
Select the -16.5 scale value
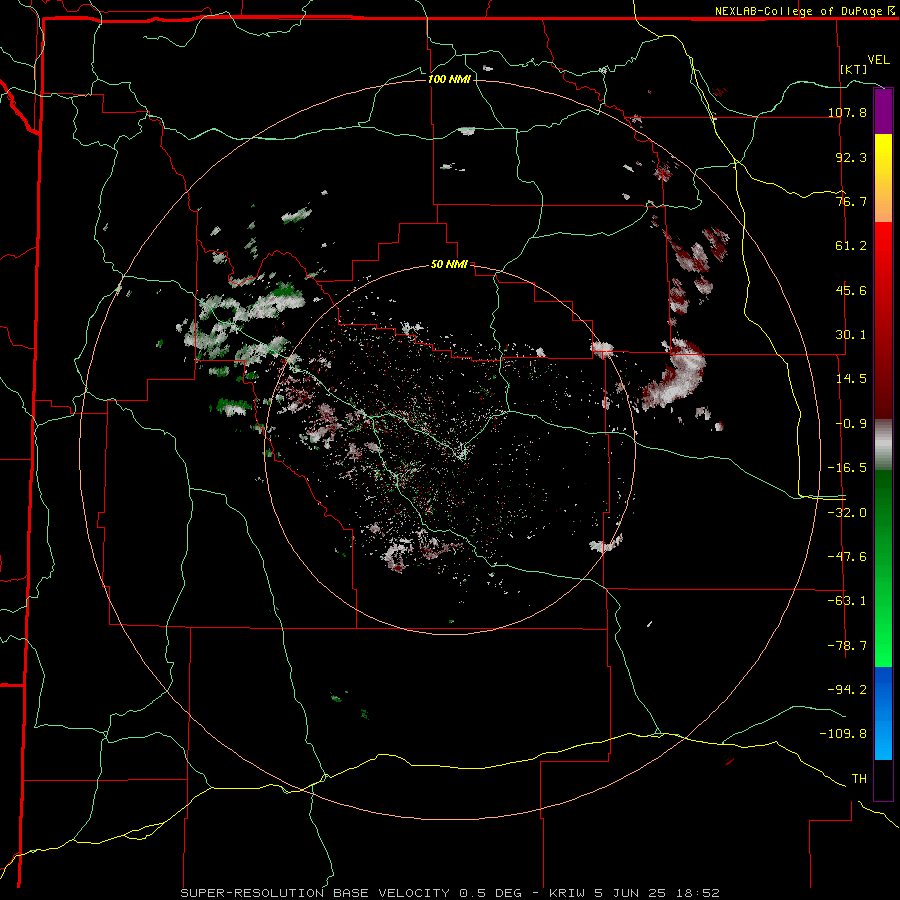coord(847,468)
